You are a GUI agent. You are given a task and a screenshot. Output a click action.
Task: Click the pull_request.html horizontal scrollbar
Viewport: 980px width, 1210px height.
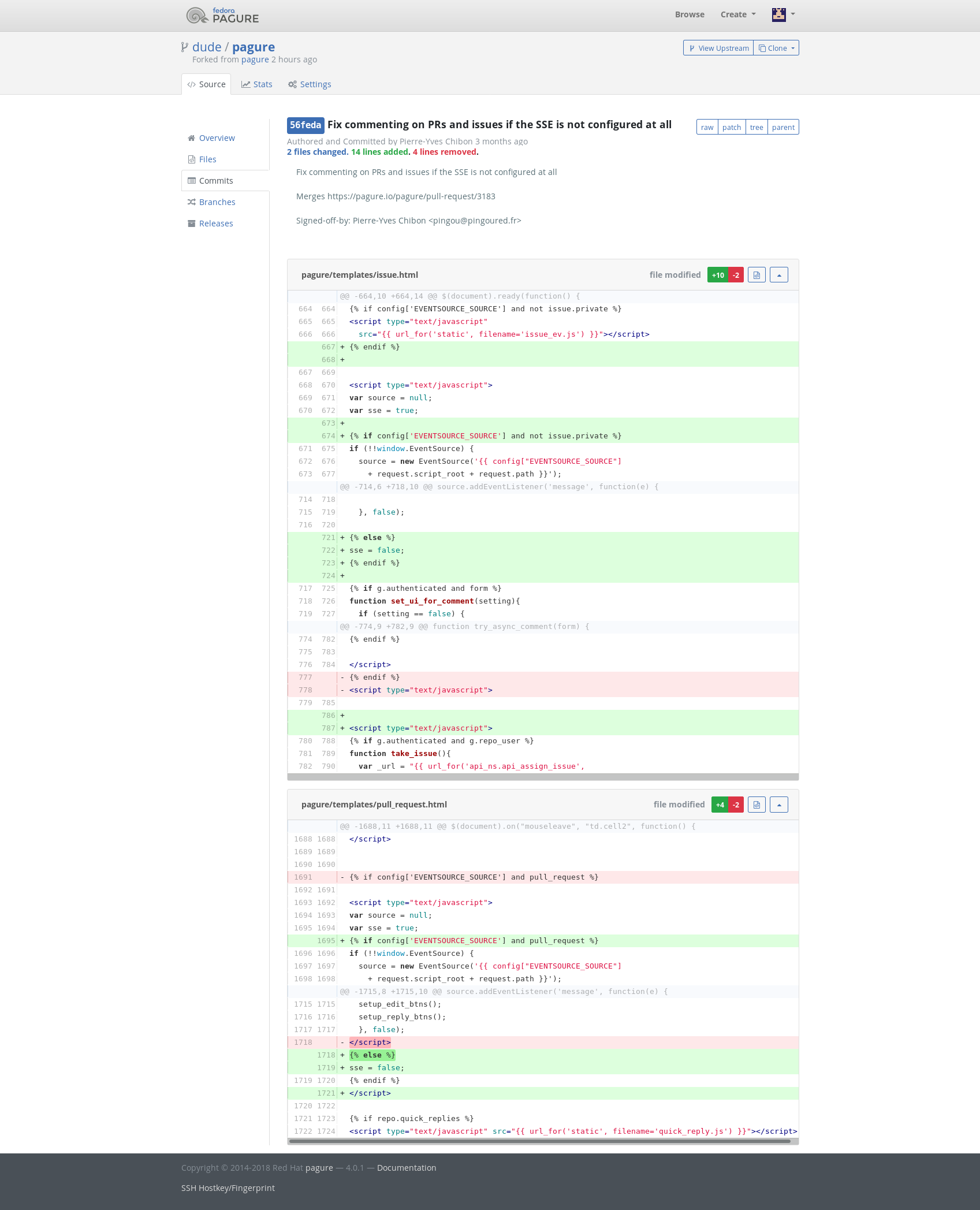[x=540, y=1141]
